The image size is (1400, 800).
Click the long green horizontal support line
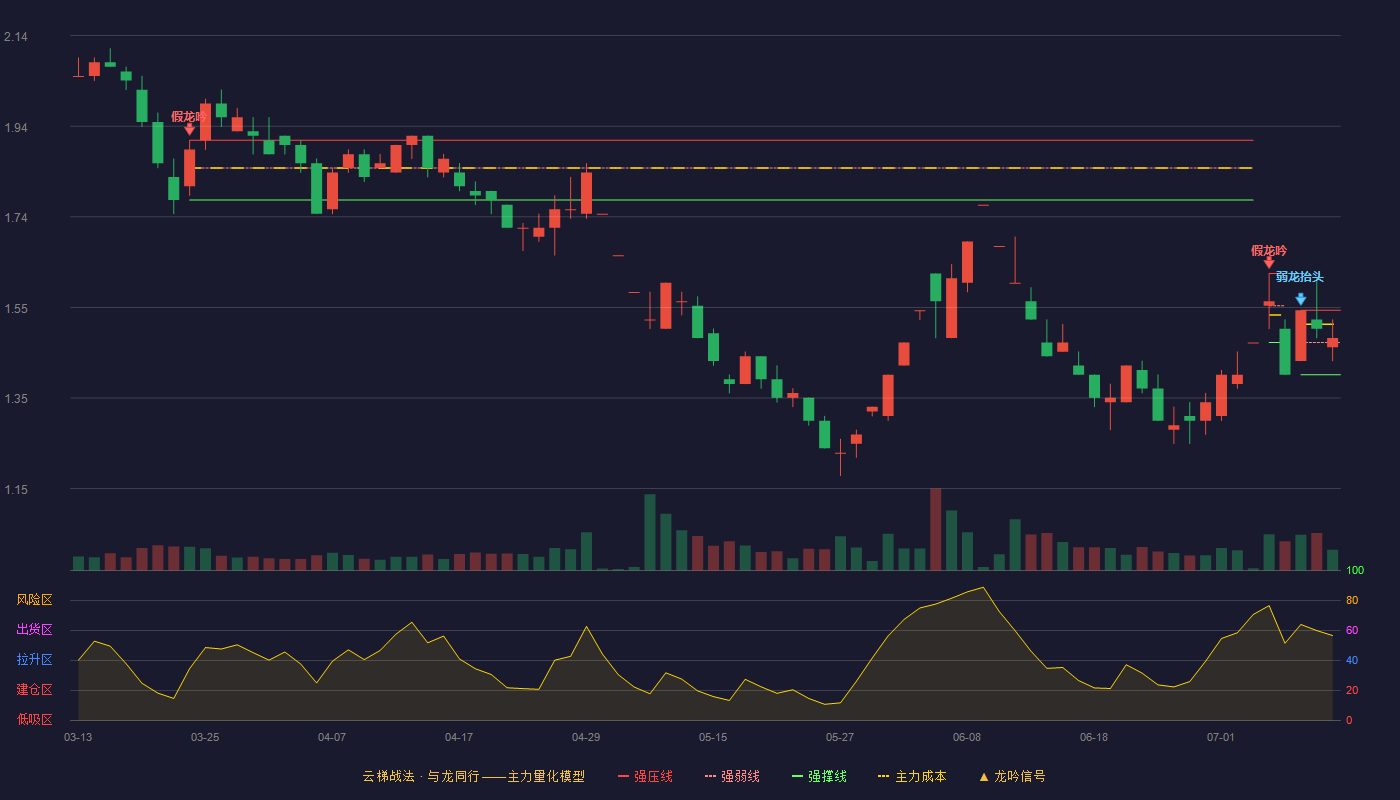coord(720,200)
